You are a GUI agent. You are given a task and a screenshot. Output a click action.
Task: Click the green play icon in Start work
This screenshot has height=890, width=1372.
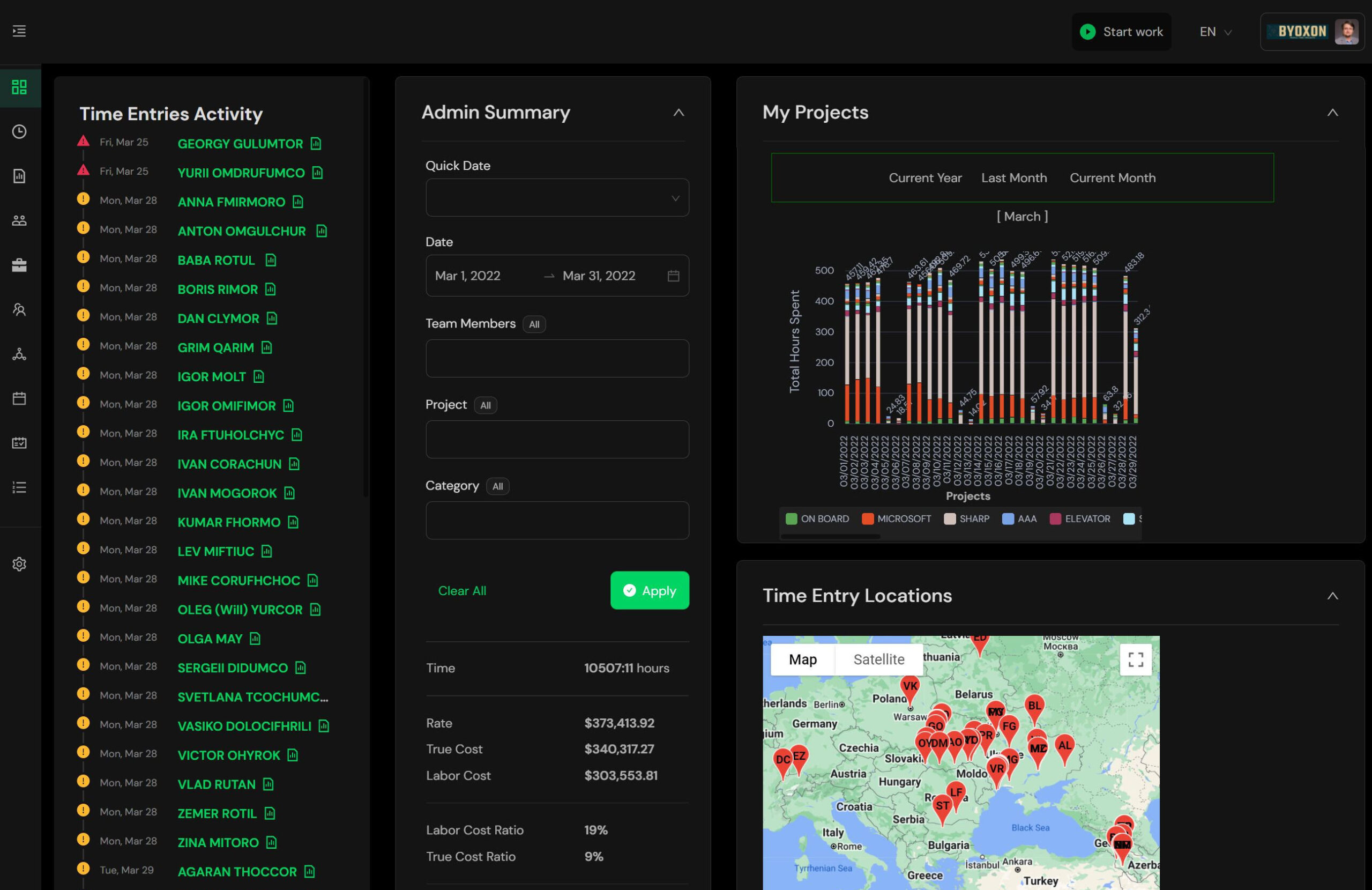1088,32
